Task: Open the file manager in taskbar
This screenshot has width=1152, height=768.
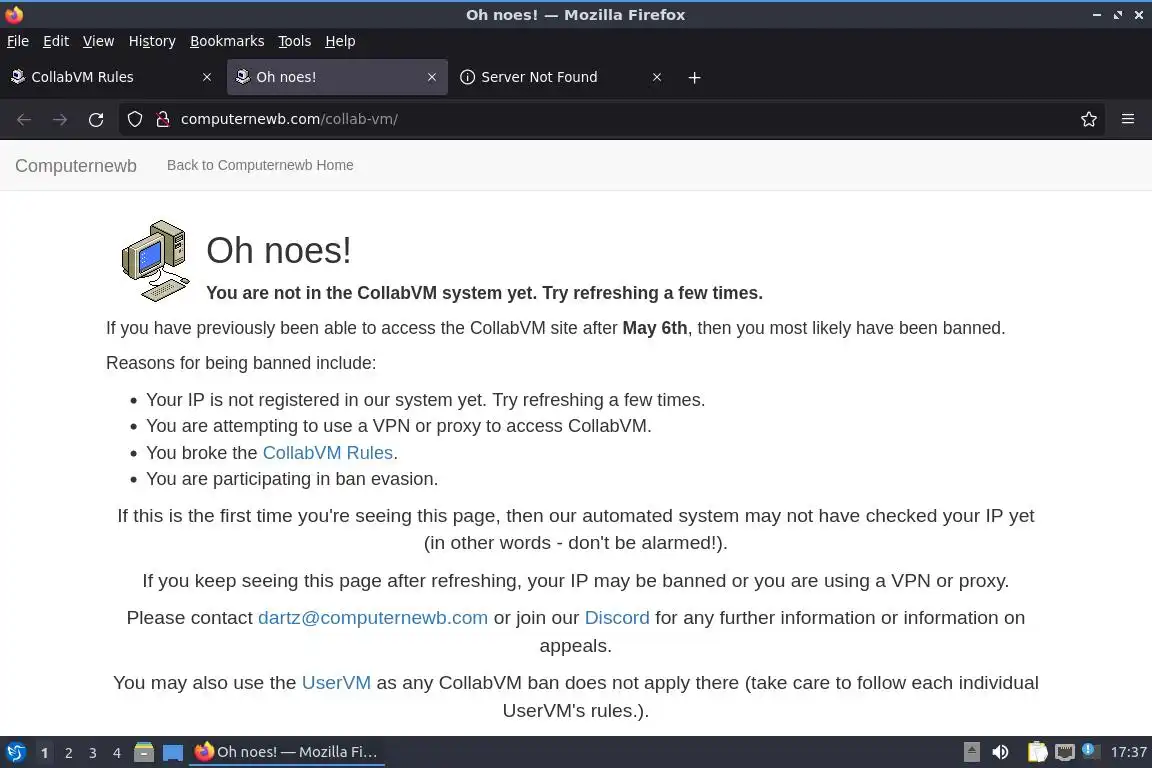Action: pyautogui.click(x=144, y=752)
